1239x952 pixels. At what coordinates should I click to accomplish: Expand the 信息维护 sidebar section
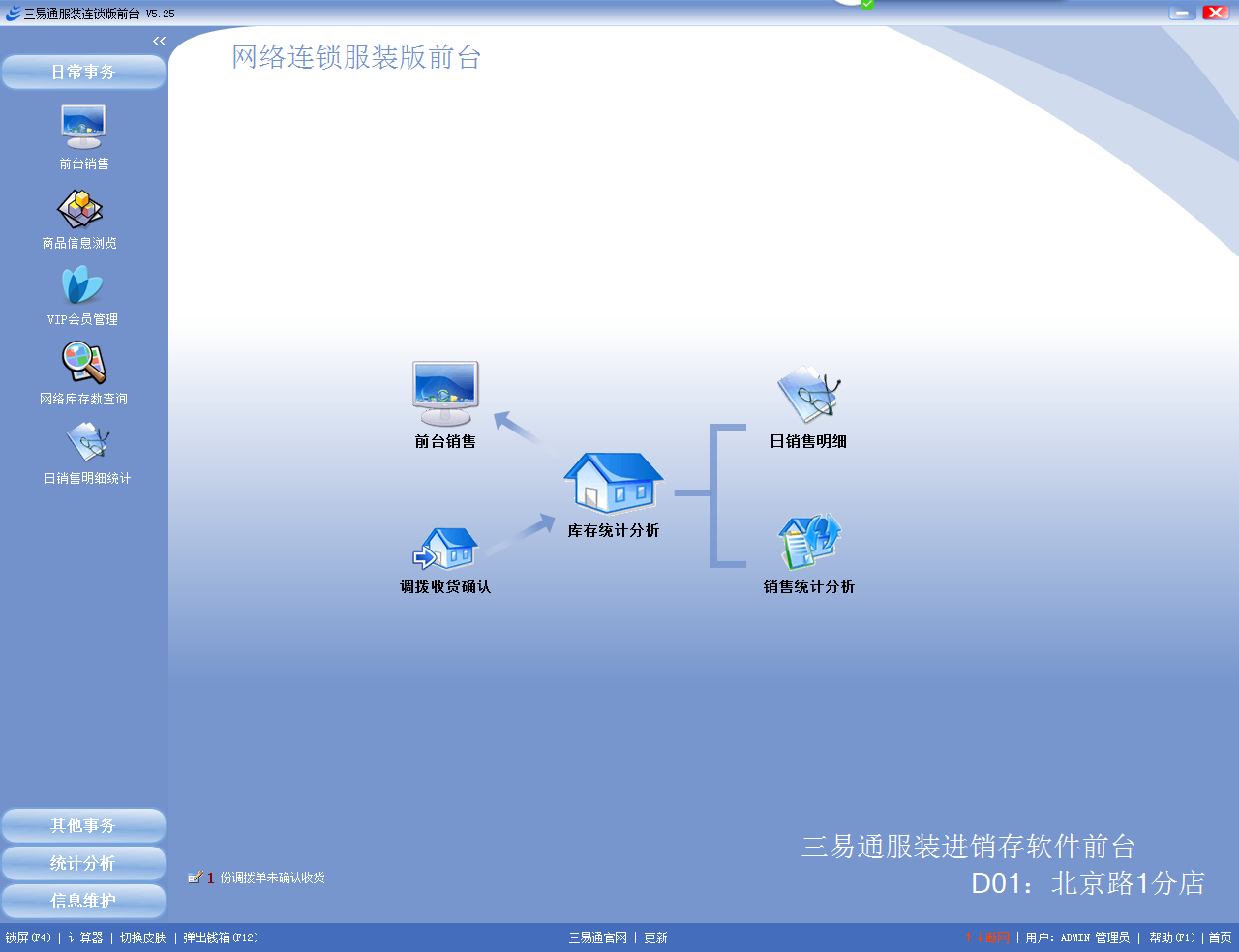[83, 901]
